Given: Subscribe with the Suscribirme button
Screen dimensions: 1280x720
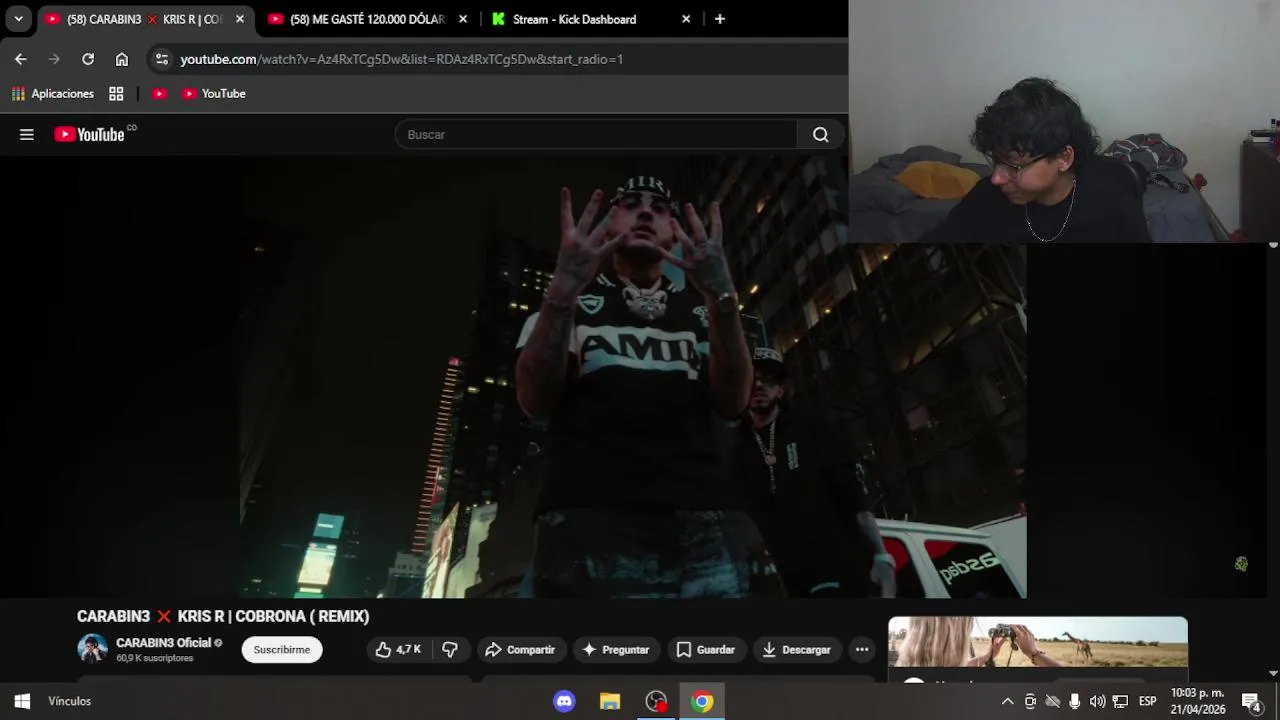Looking at the screenshot, I should [282, 649].
